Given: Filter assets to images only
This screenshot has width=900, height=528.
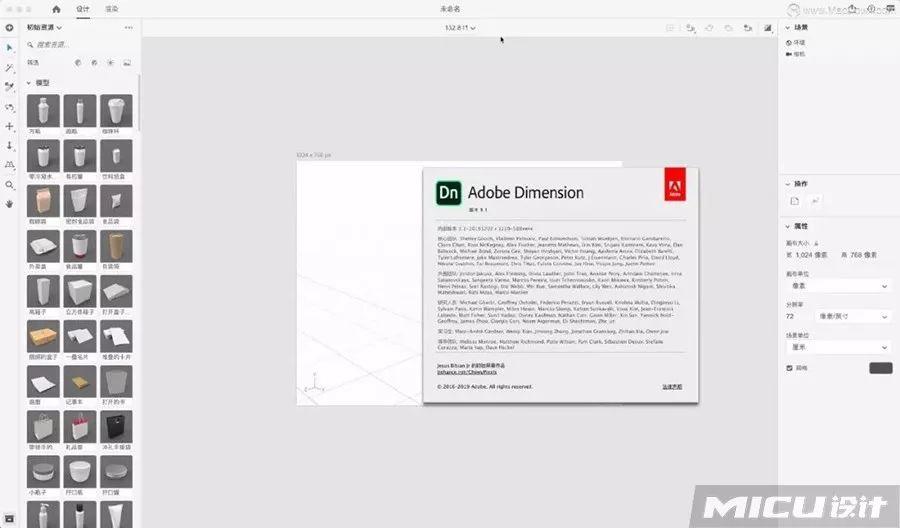Looking at the screenshot, I should coord(127,63).
